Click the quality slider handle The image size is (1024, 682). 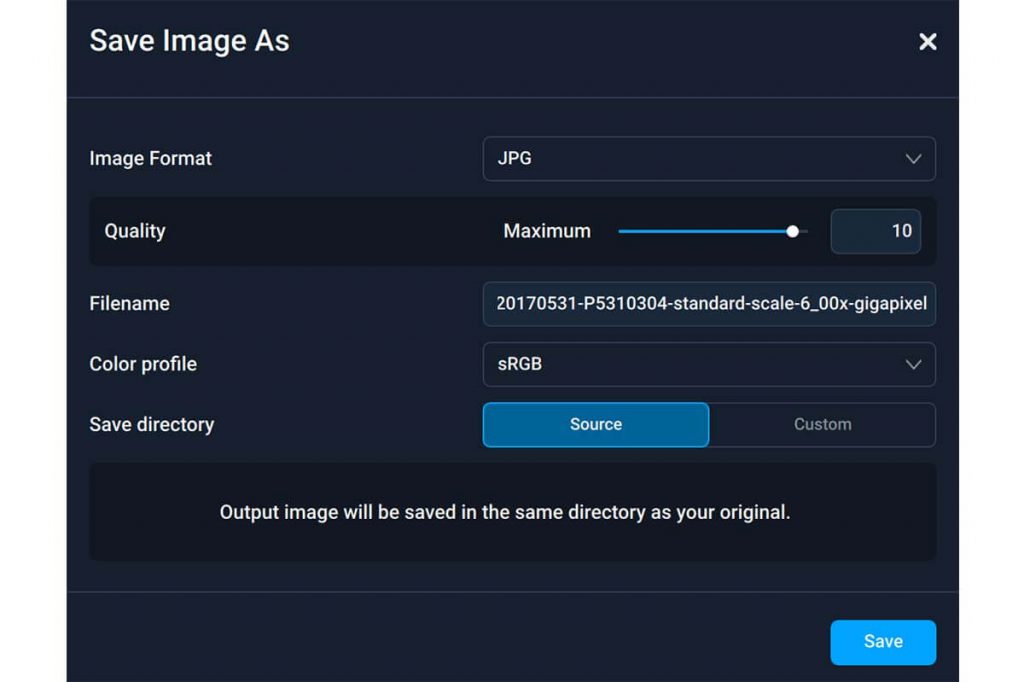tap(792, 231)
